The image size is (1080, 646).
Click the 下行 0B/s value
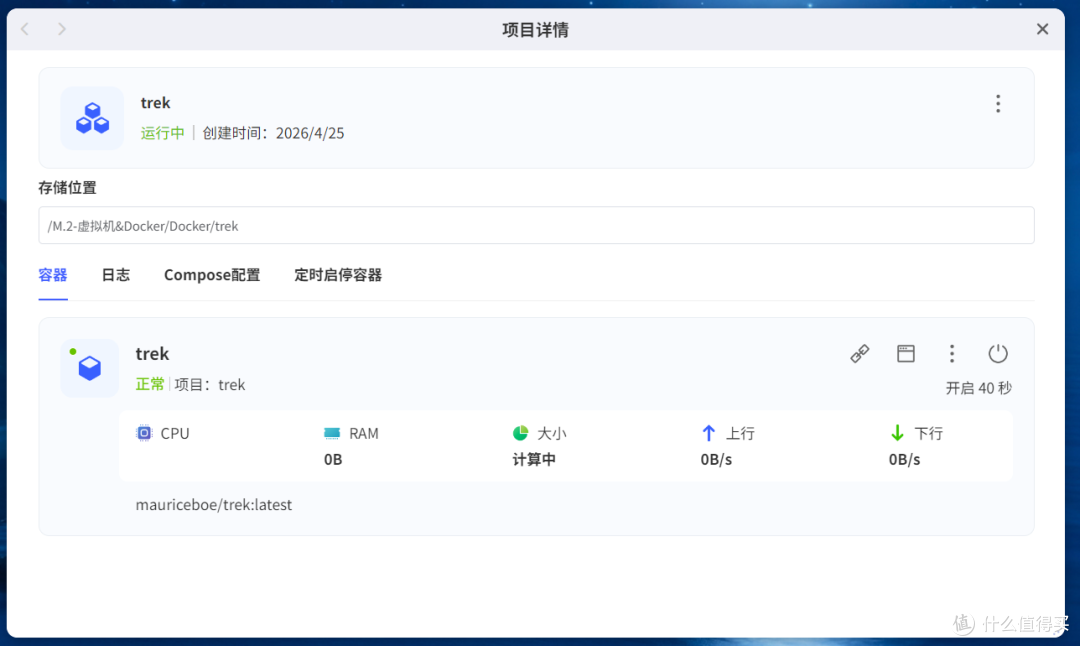pyautogui.click(x=904, y=459)
